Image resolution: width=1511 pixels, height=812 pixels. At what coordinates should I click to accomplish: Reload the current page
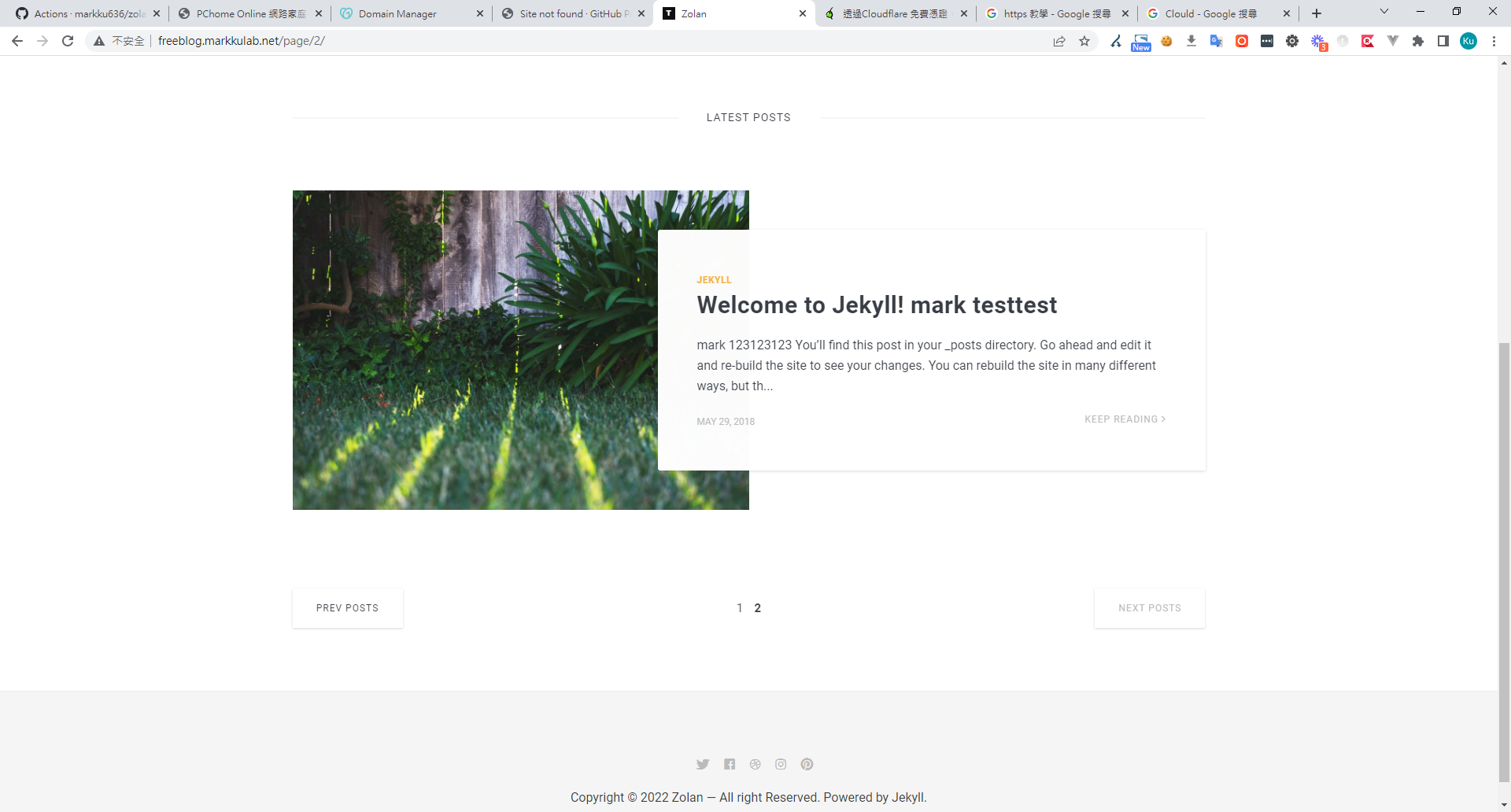68,41
